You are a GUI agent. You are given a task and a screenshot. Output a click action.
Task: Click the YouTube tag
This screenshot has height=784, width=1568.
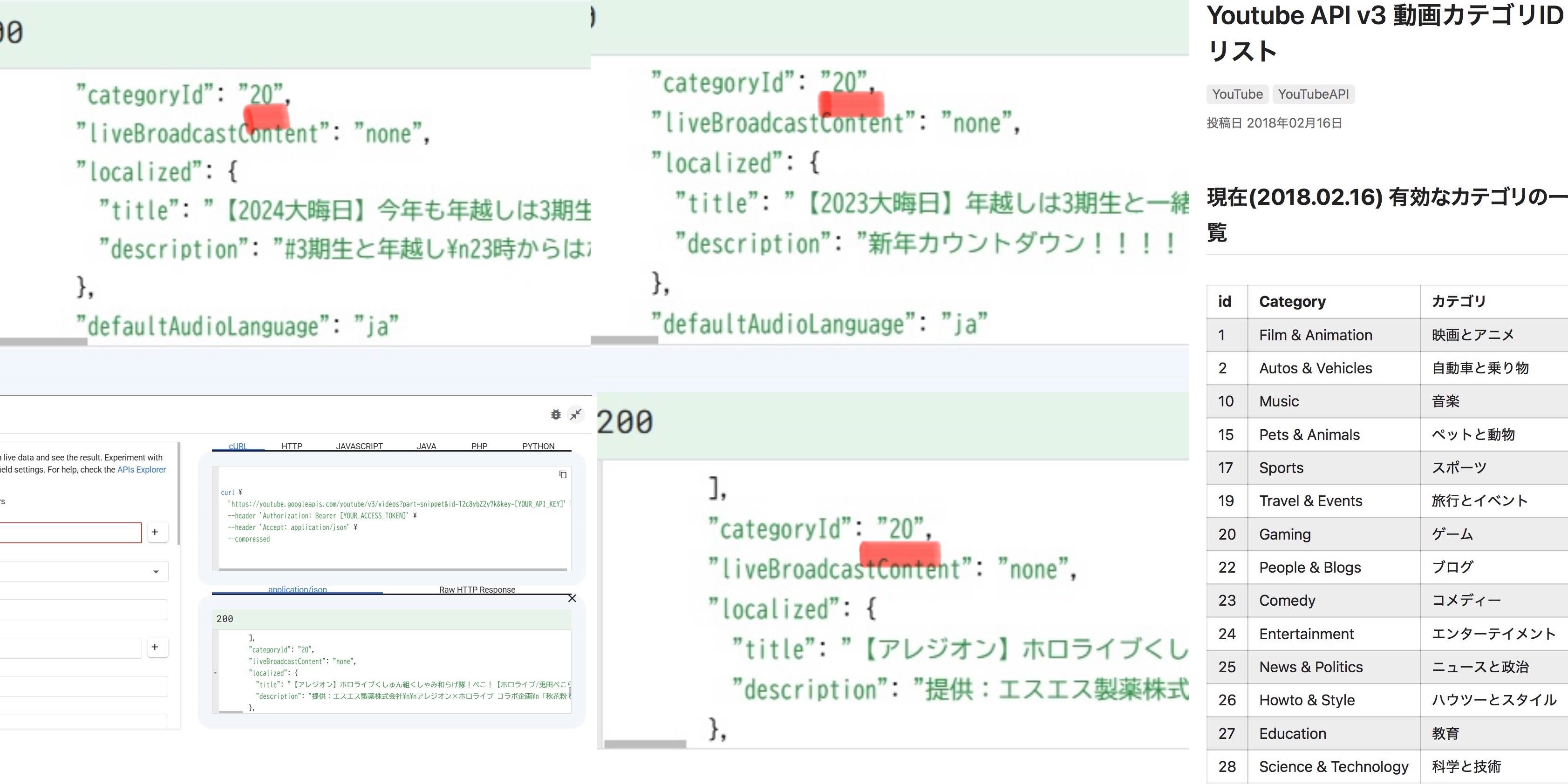(1237, 94)
